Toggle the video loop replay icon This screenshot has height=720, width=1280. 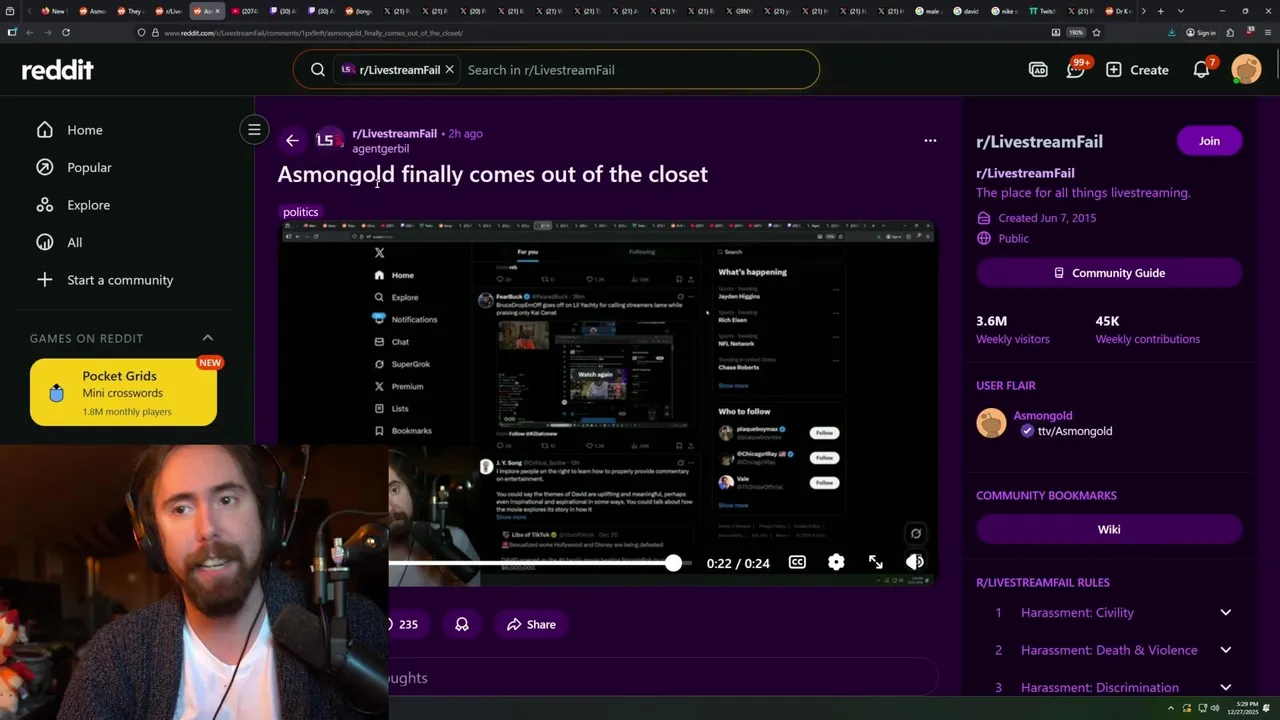[915, 533]
